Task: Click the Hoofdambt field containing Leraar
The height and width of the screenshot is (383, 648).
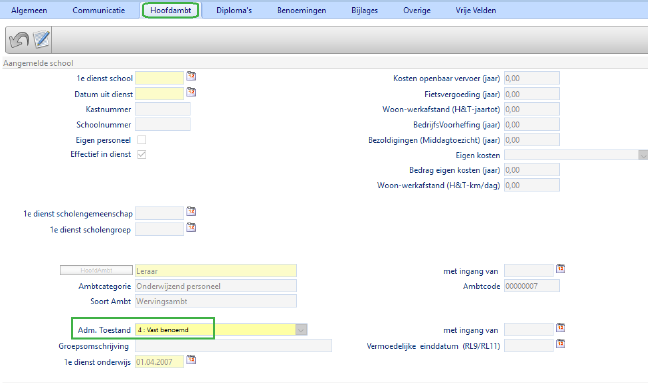Action: coord(216,271)
